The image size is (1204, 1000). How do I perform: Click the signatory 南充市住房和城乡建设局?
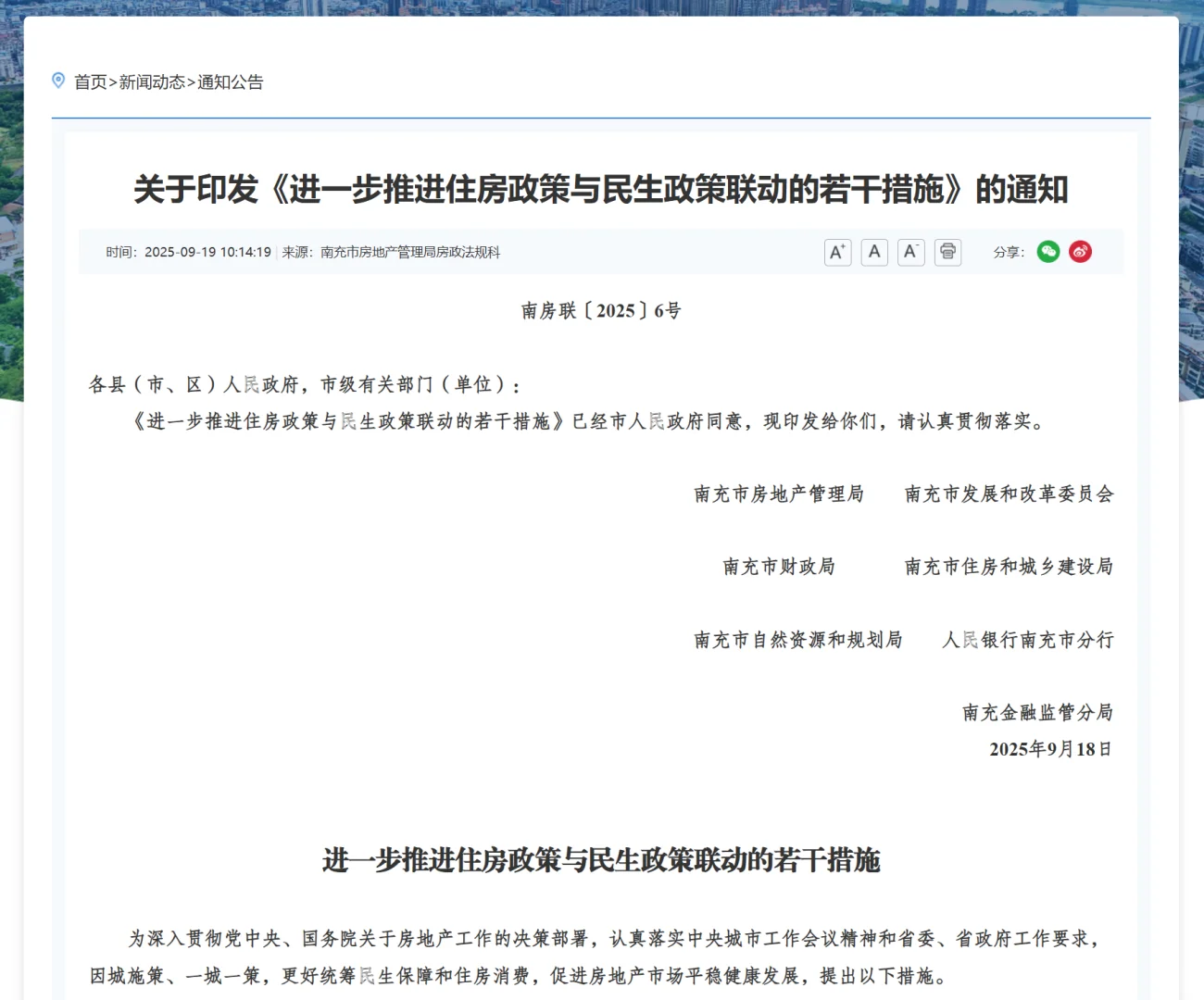point(1010,567)
